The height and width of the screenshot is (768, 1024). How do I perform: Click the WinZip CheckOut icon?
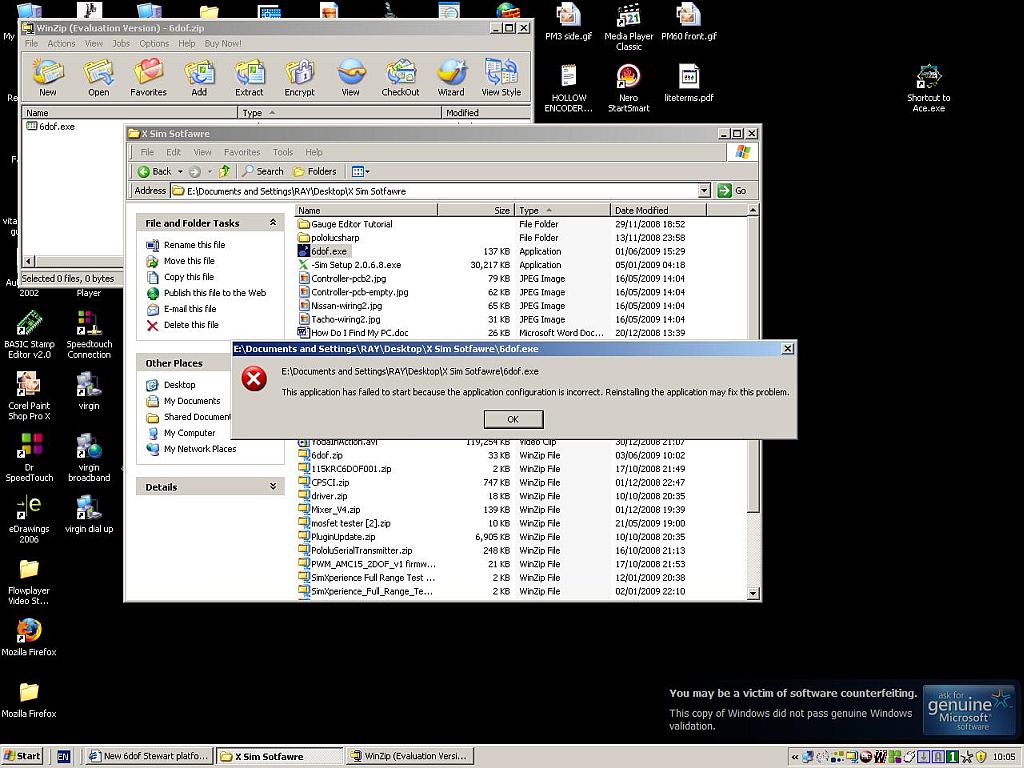coord(400,77)
